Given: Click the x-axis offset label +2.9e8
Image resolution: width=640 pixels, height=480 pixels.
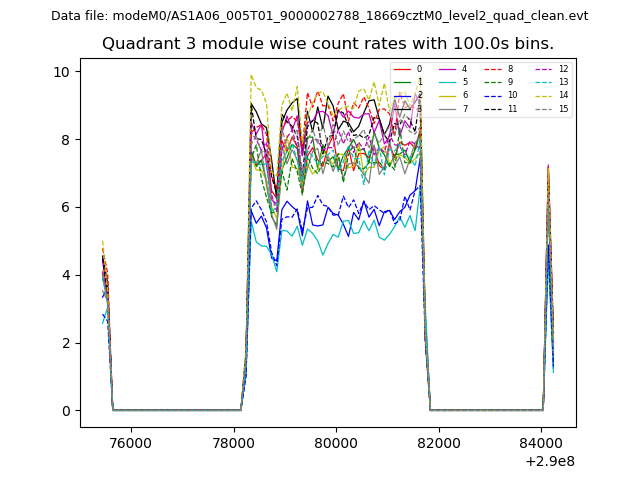Looking at the screenshot, I should coord(549,461).
